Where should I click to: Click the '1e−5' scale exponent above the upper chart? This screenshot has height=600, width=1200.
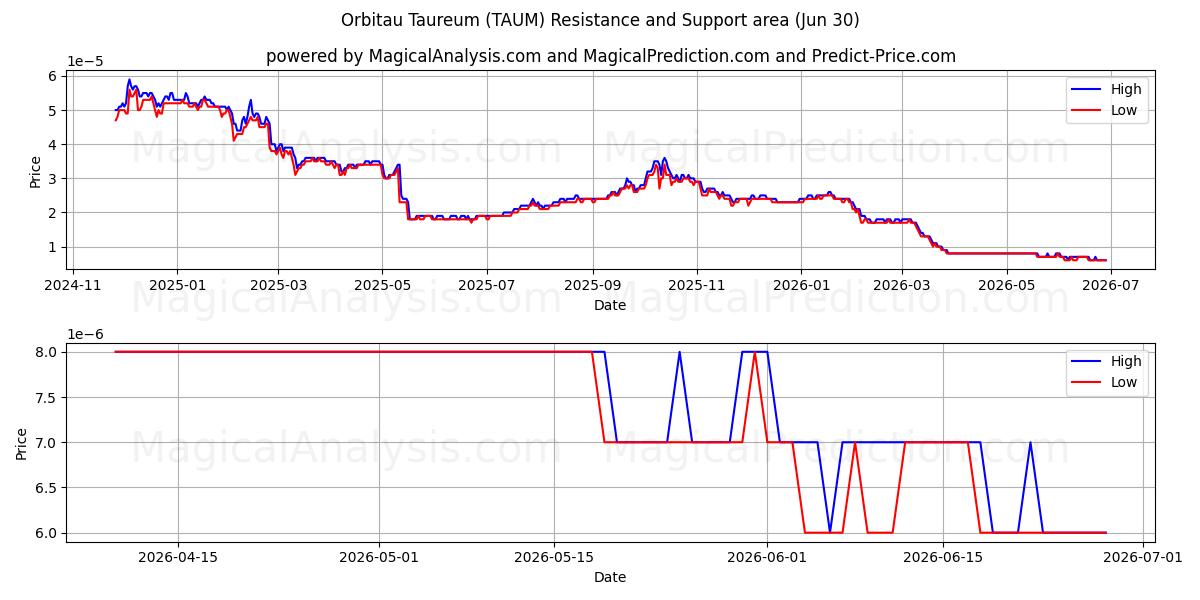(85, 61)
